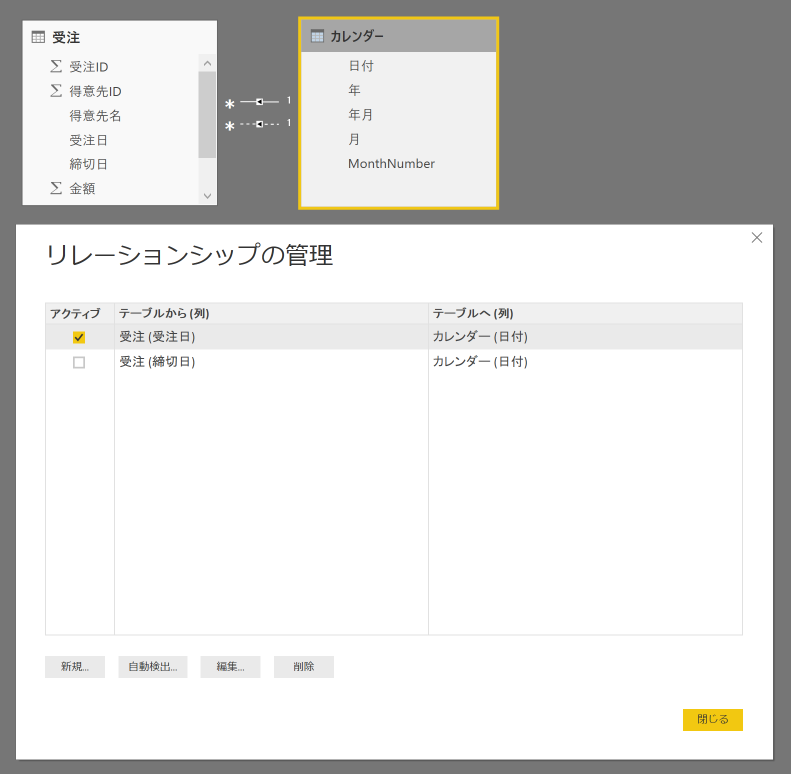Click the テーブルへ (列) column header
Image resolution: width=791 pixels, height=774 pixels.
(585, 313)
